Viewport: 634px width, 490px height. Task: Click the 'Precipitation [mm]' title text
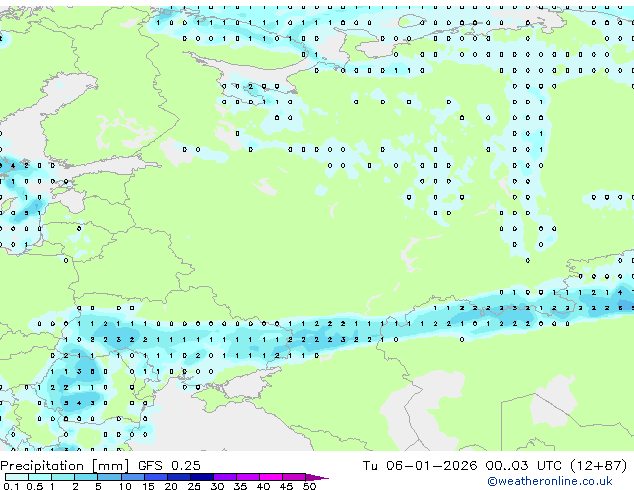click(x=65, y=466)
